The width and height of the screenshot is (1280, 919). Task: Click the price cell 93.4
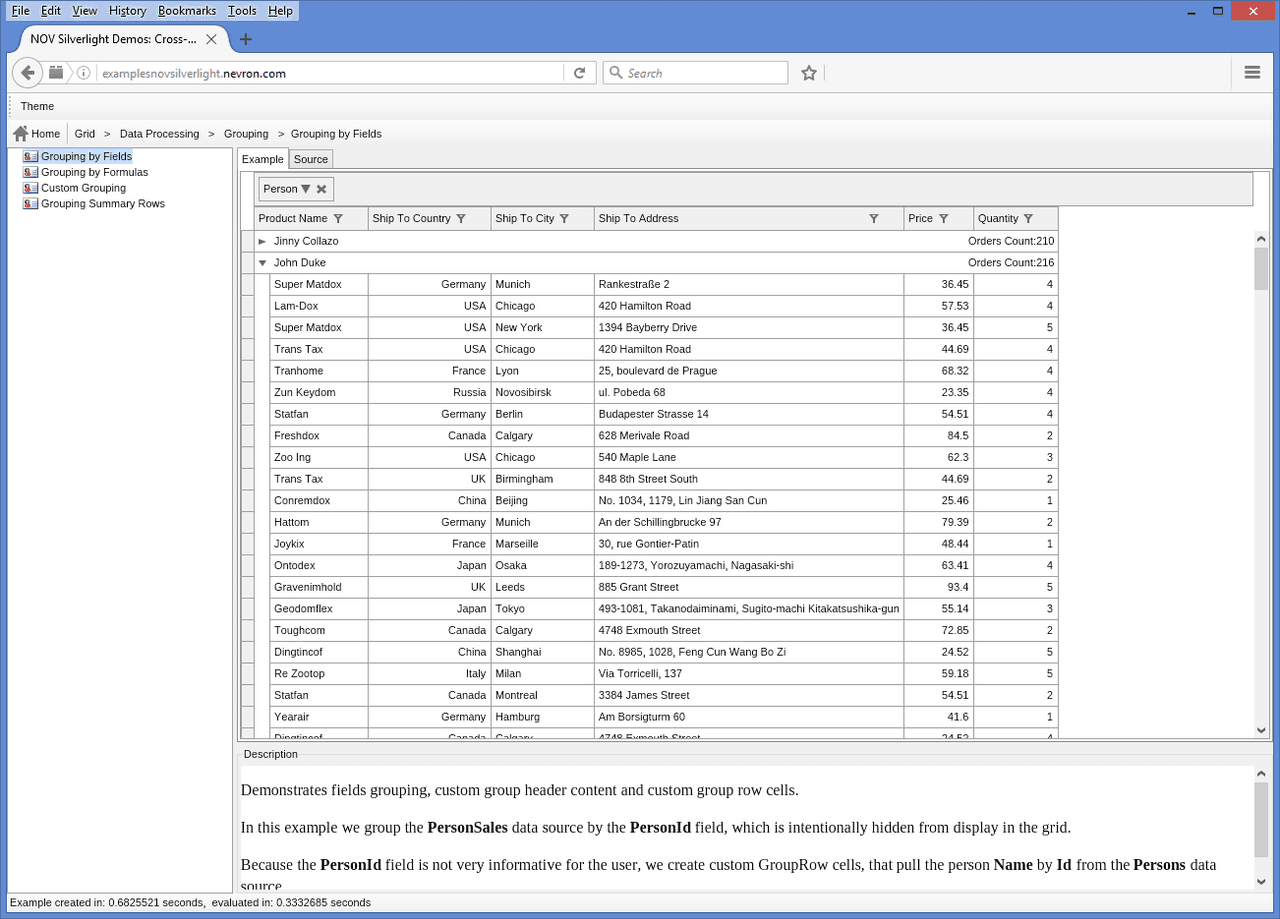coord(939,587)
